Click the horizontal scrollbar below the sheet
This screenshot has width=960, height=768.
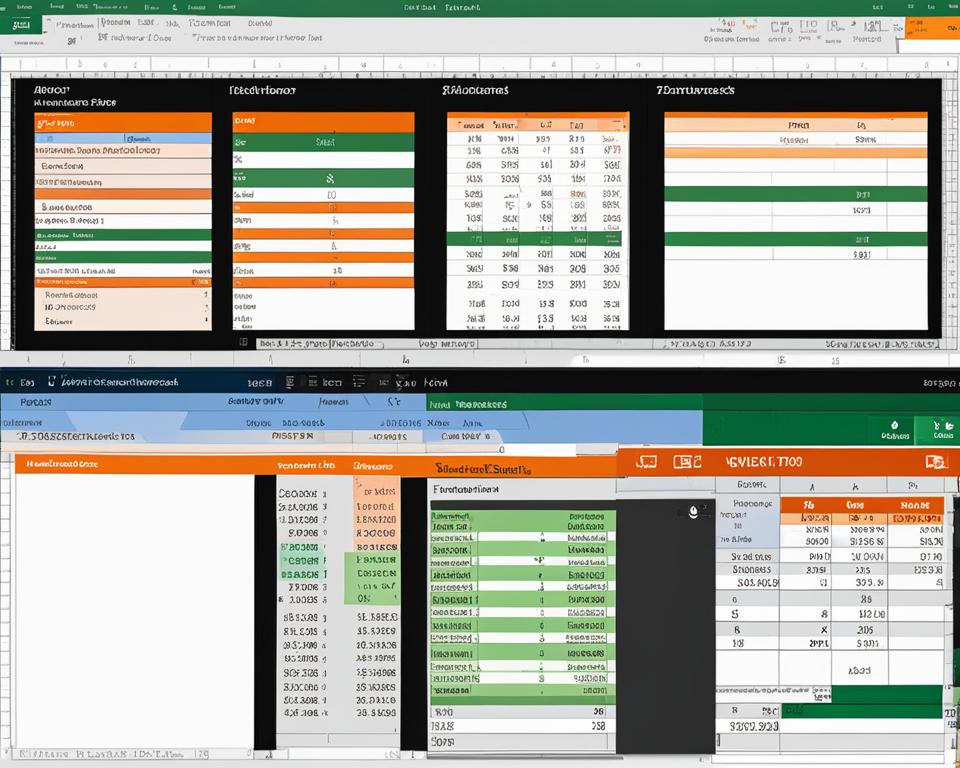[480, 358]
